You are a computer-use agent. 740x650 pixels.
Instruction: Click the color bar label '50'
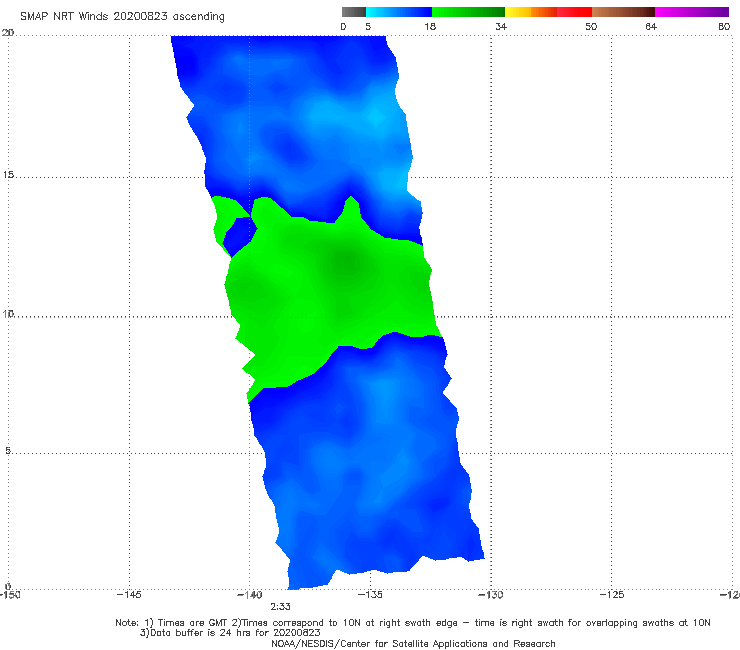pyautogui.click(x=591, y=27)
